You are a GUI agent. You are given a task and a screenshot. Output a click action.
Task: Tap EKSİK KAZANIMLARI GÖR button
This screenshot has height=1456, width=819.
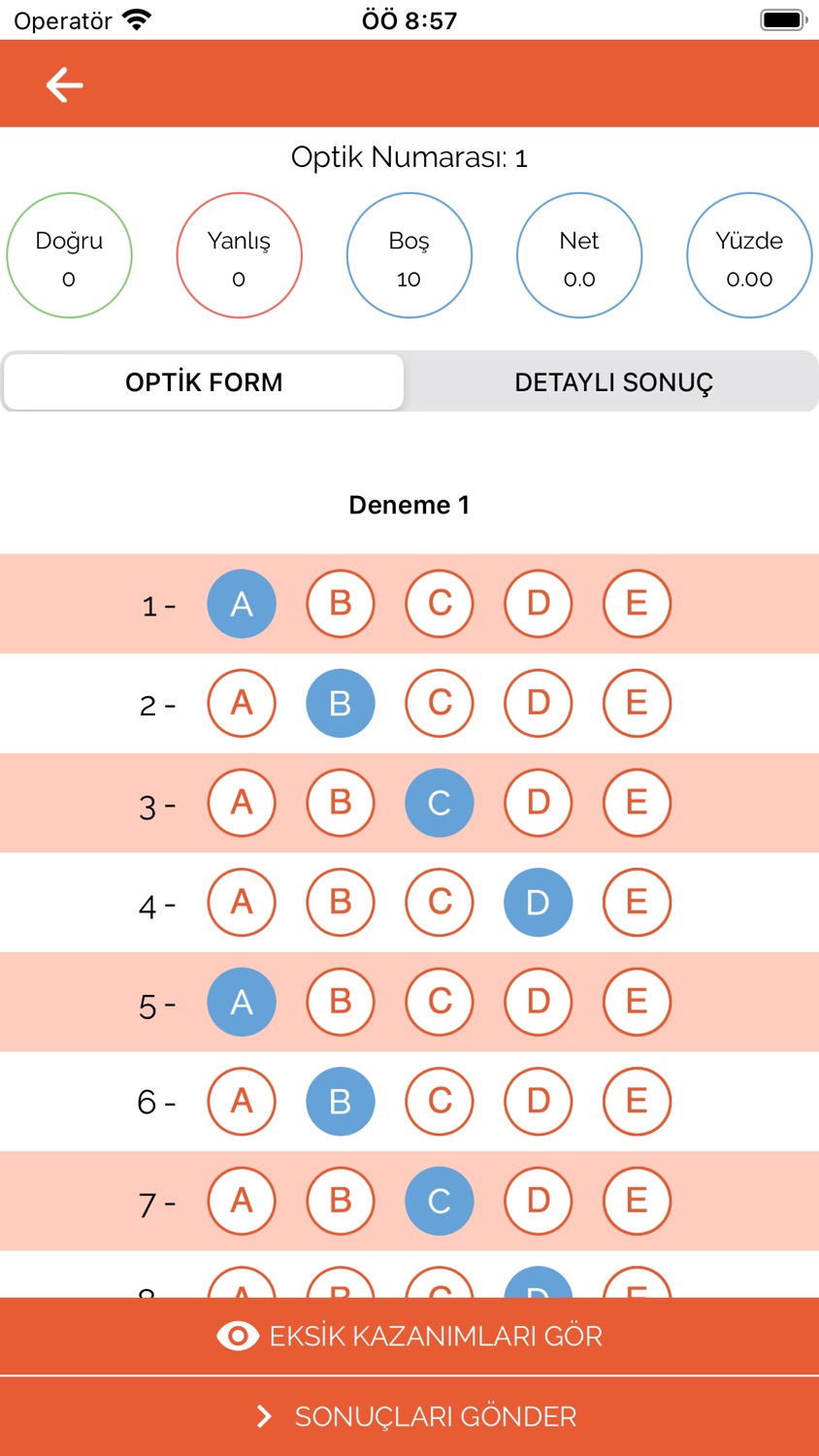tap(409, 1336)
